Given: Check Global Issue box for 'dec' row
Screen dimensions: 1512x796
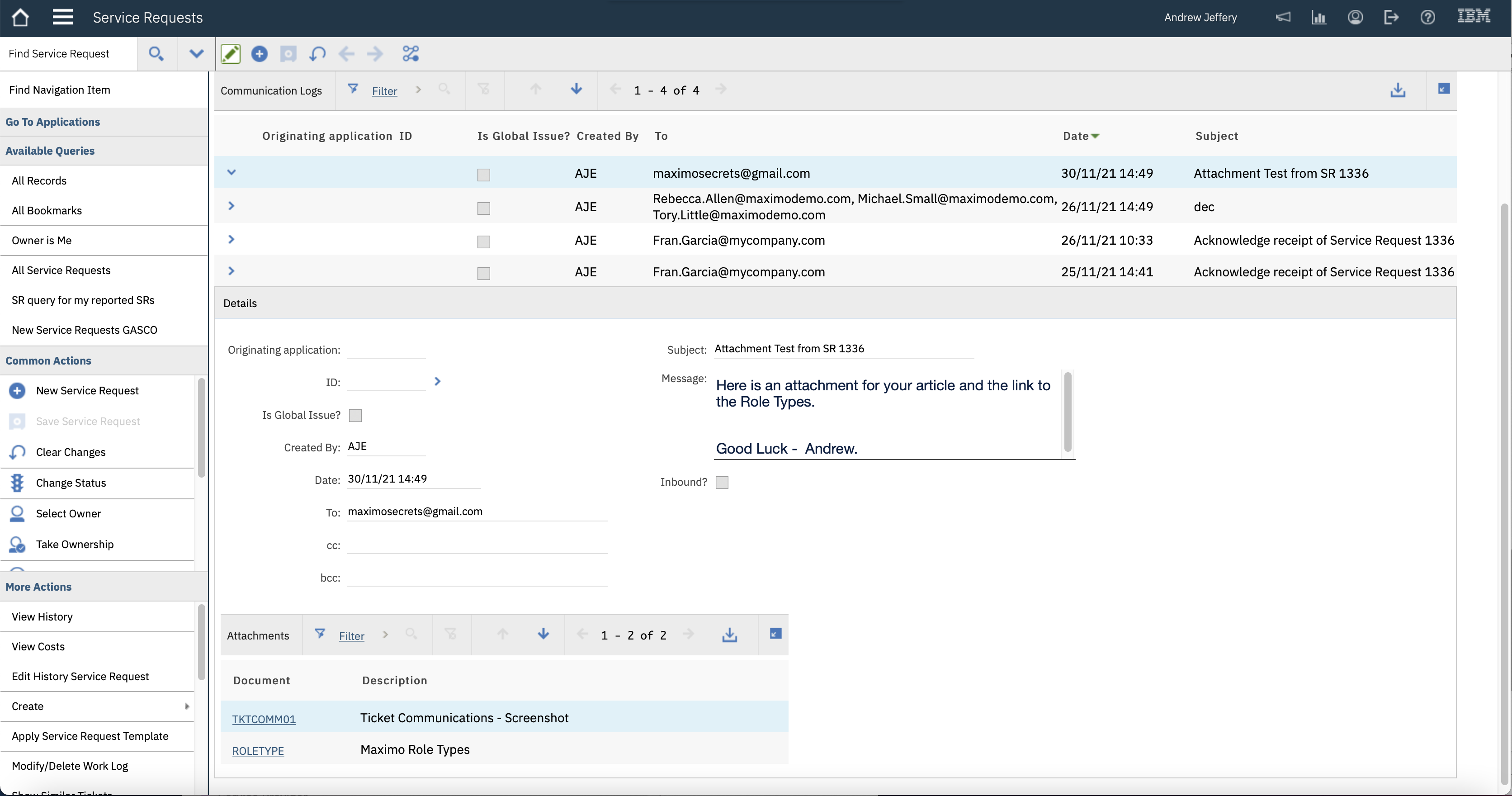Looking at the screenshot, I should (x=484, y=208).
